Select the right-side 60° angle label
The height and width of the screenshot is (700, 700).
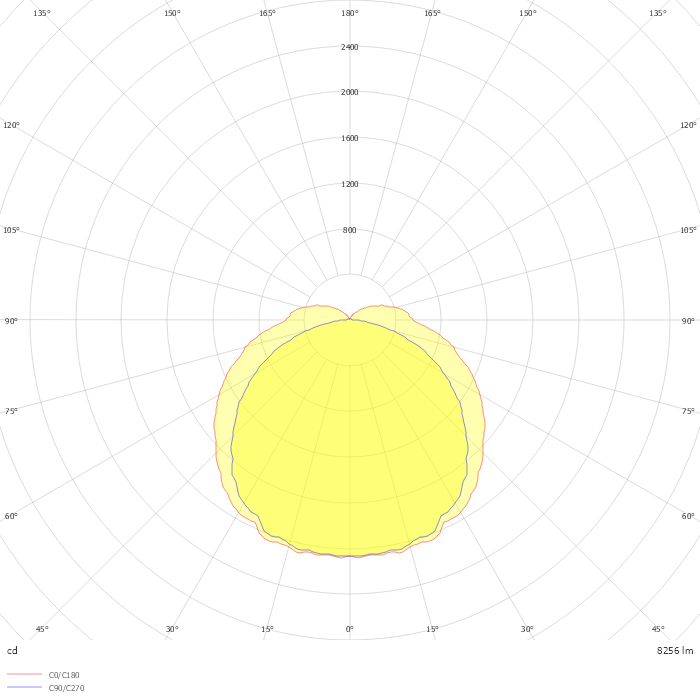pos(688,516)
